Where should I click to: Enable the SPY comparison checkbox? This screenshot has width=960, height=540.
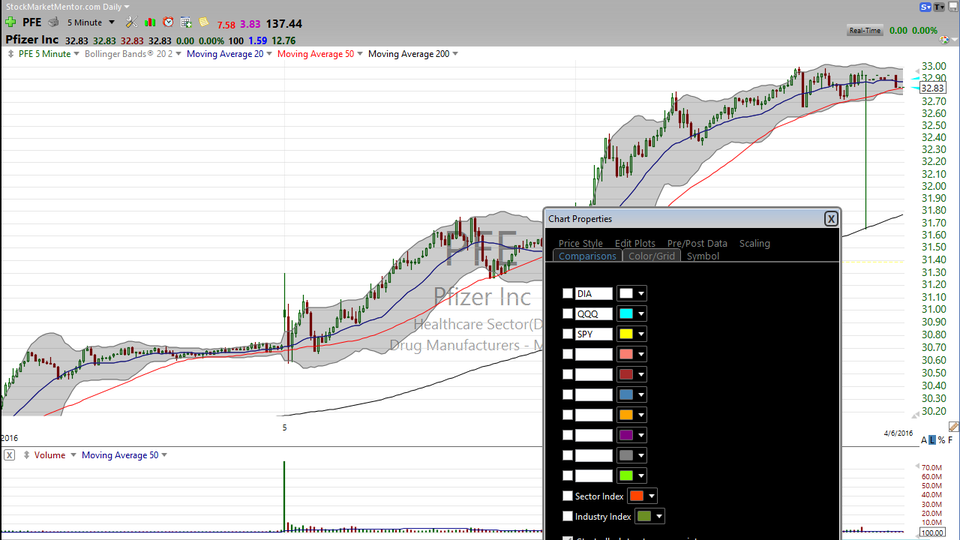point(568,334)
